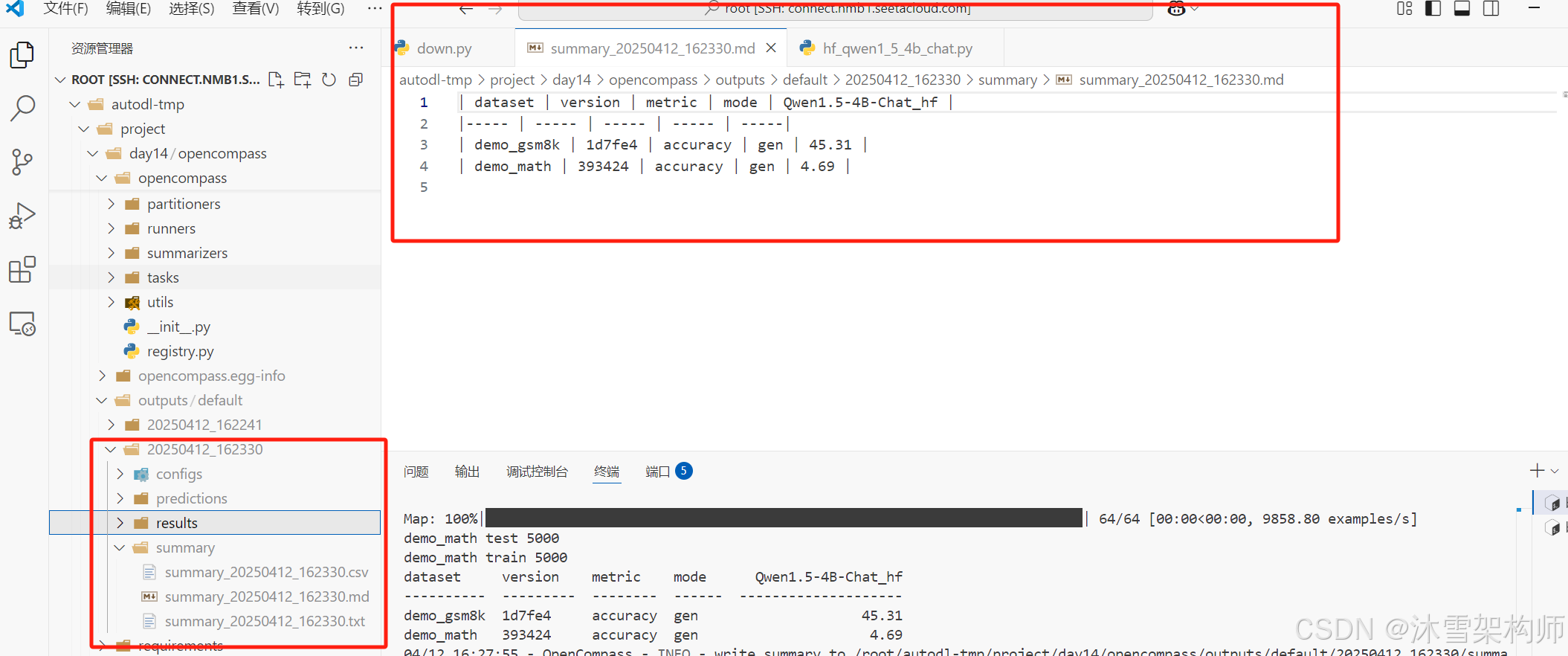Switch to the 输出 panel tab
1568x656 pixels.
point(467,472)
